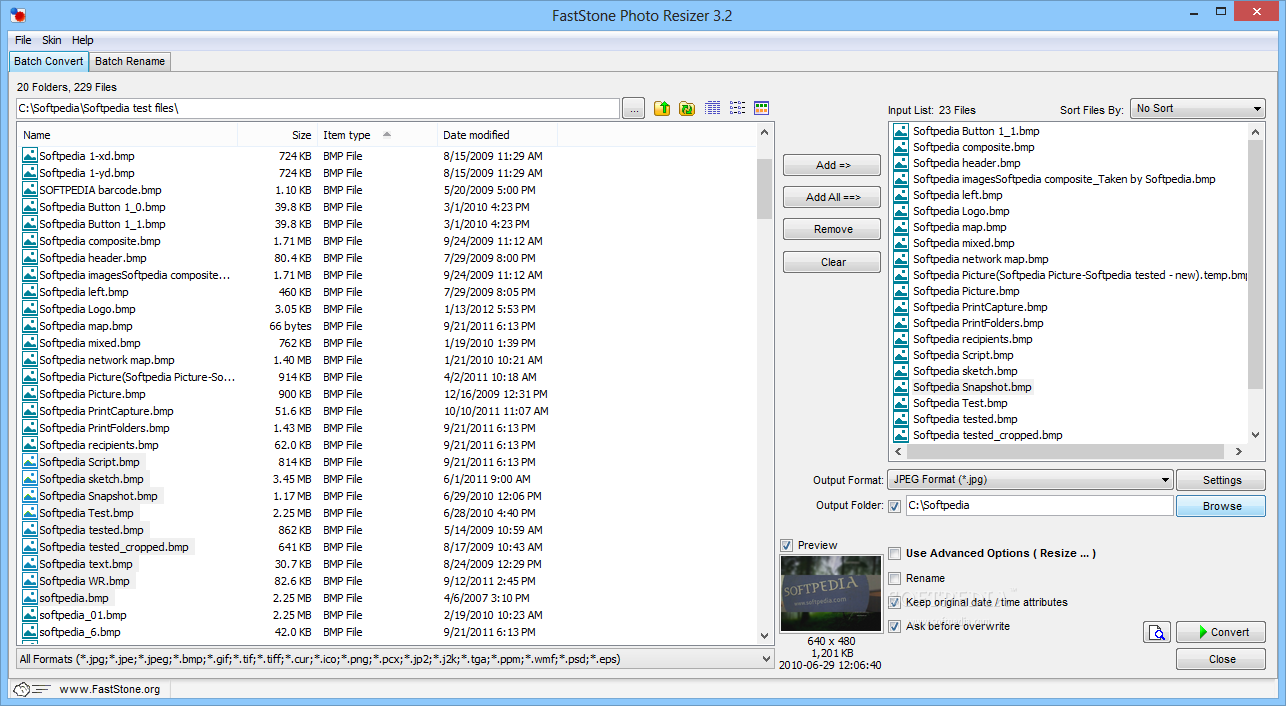Select softpedia_01.bmp in folder list

point(83,615)
